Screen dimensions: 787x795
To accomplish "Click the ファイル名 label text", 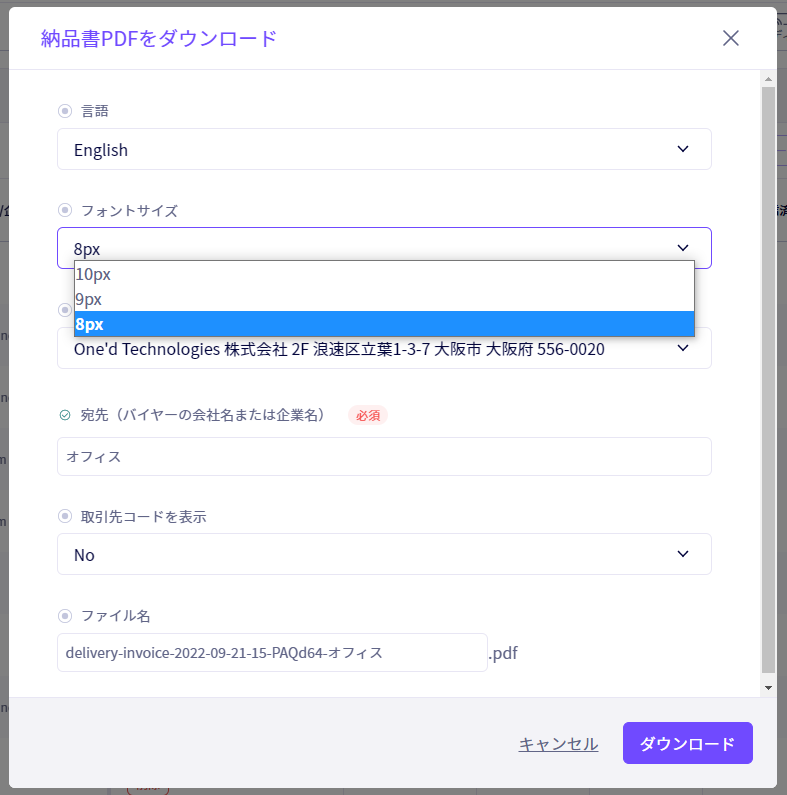I will 116,616.
